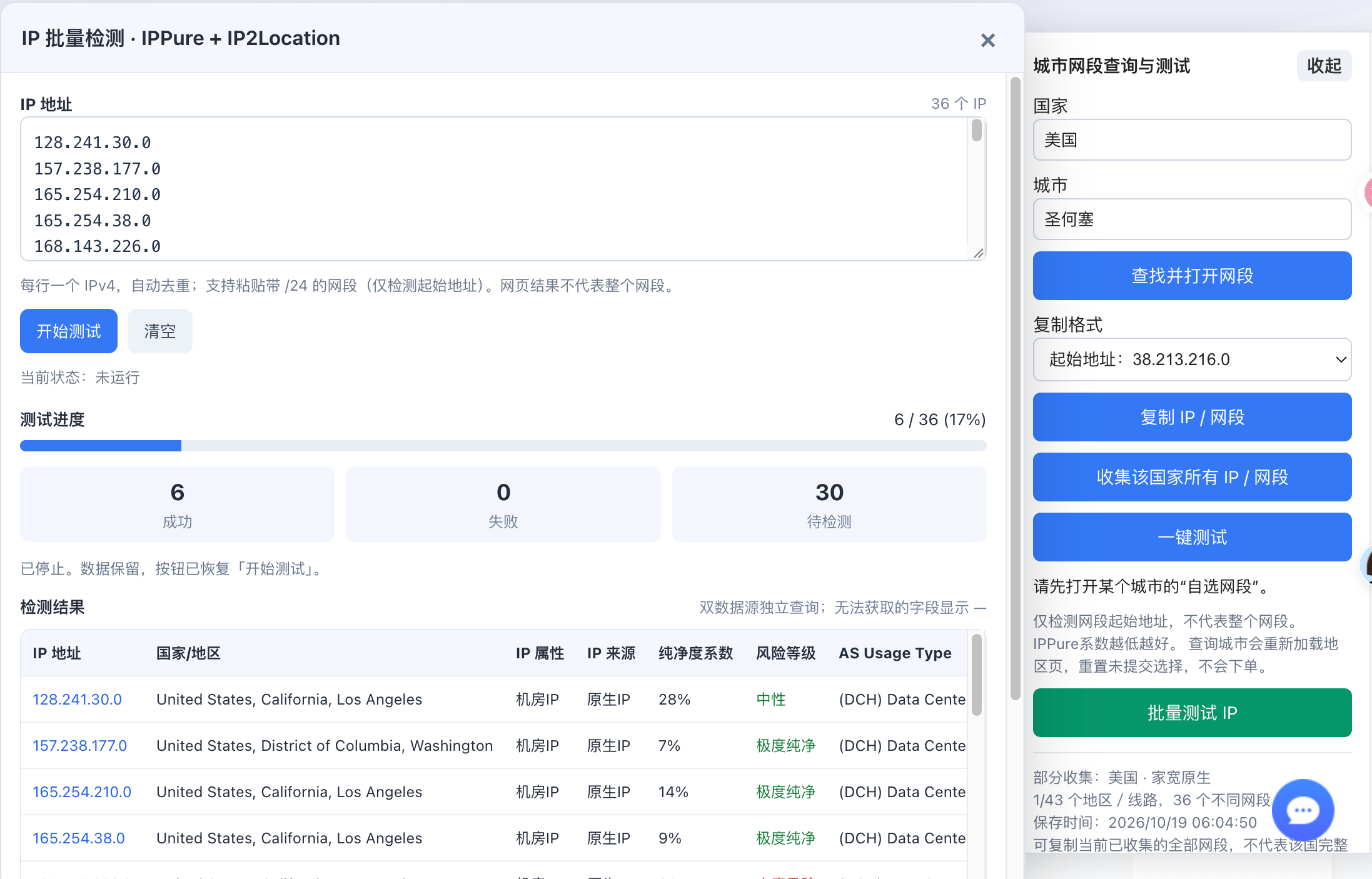This screenshot has height=879, width=1372.
Task: Open 复制格式 dropdown showing 起始地址
Action: [1192, 359]
